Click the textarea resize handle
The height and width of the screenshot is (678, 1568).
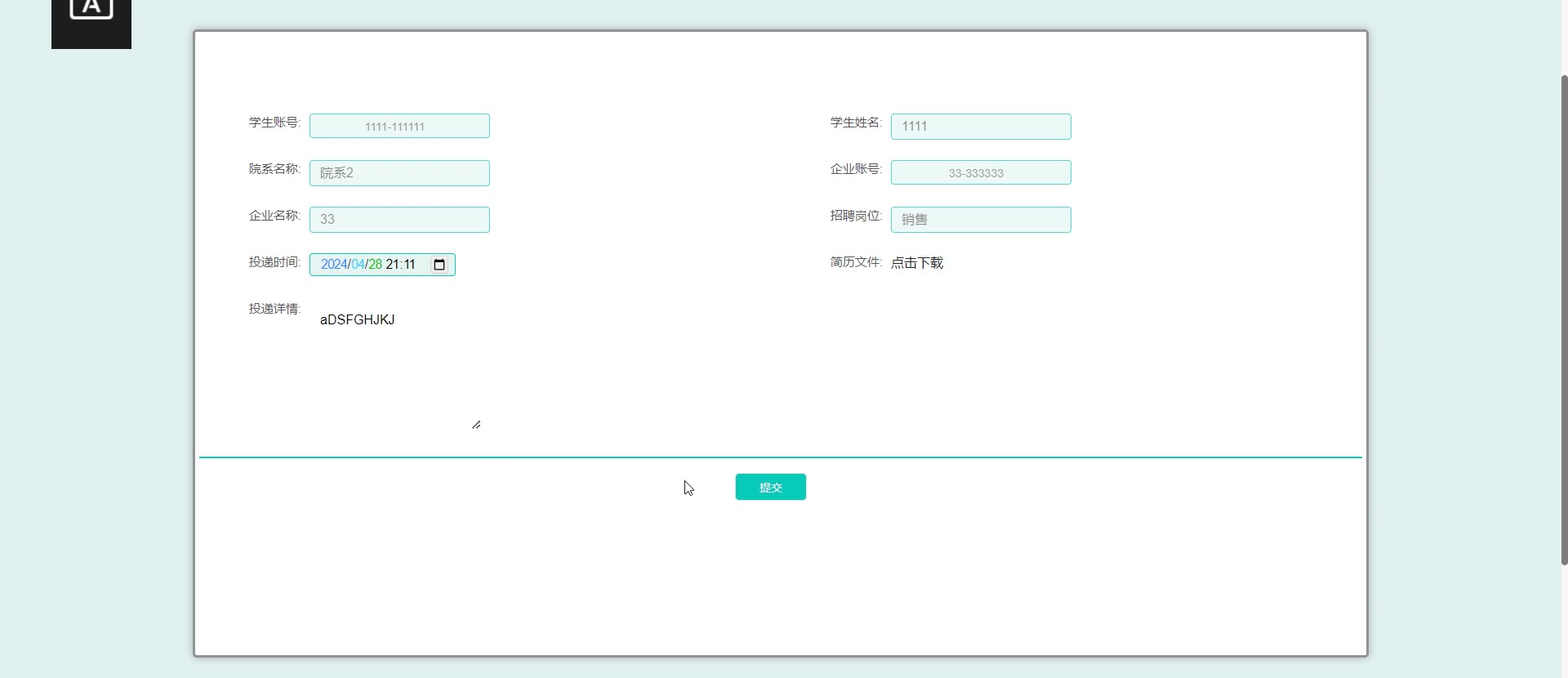[476, 425]
